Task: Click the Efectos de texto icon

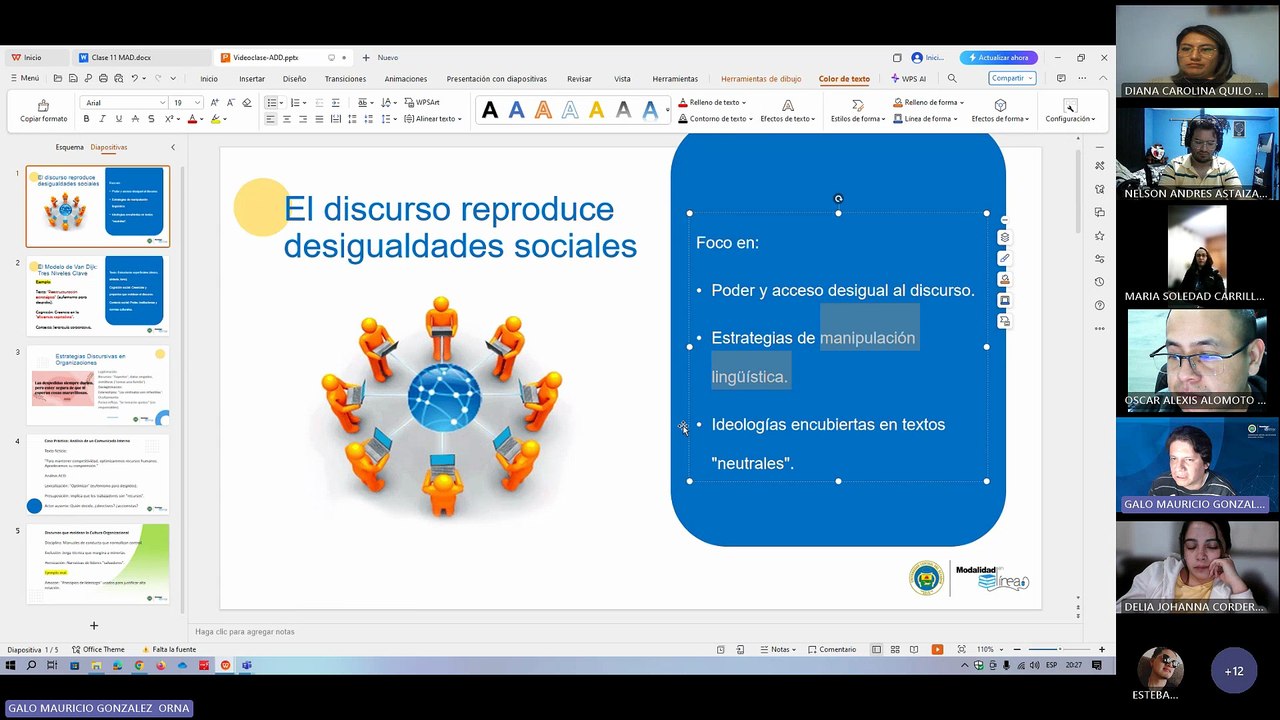Action: 787,105
